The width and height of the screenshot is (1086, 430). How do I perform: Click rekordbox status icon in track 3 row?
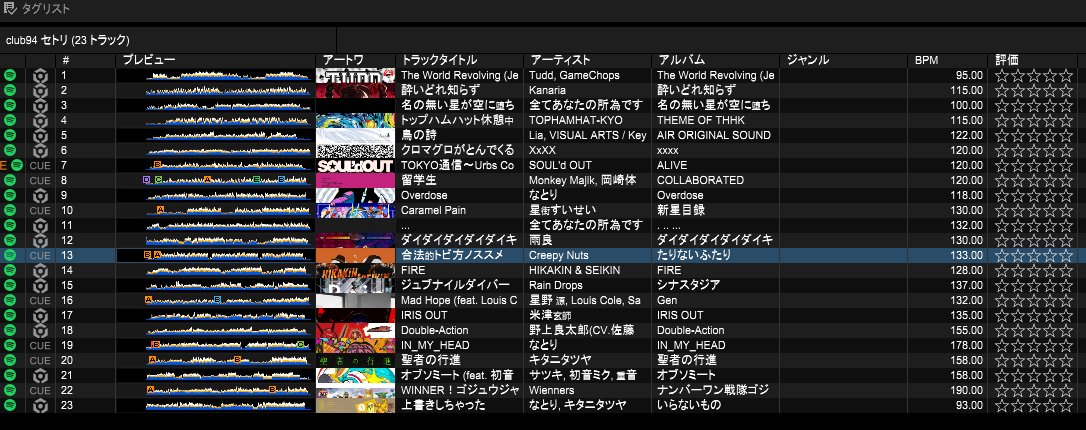click(x=40, y=105)
